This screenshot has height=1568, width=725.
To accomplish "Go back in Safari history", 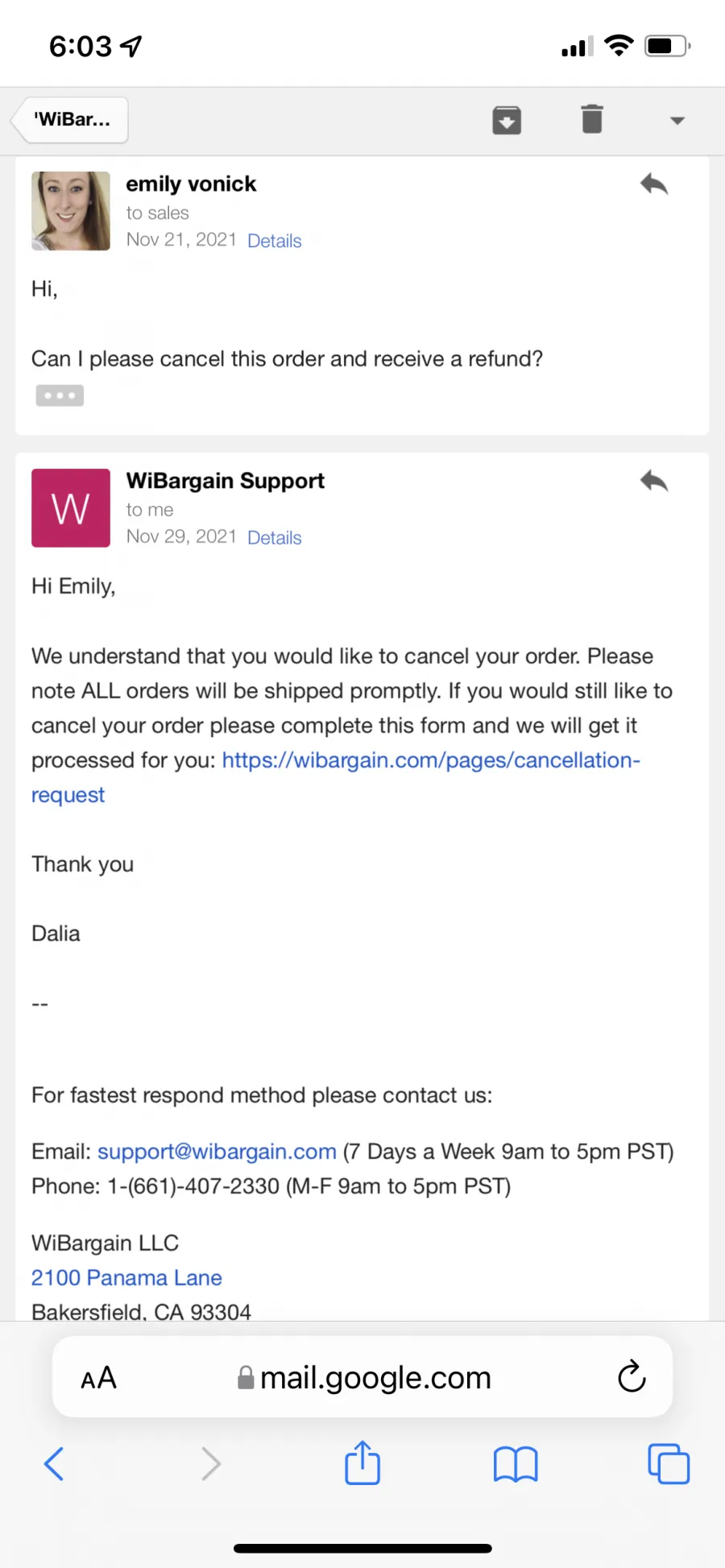I will (54, 1464).
